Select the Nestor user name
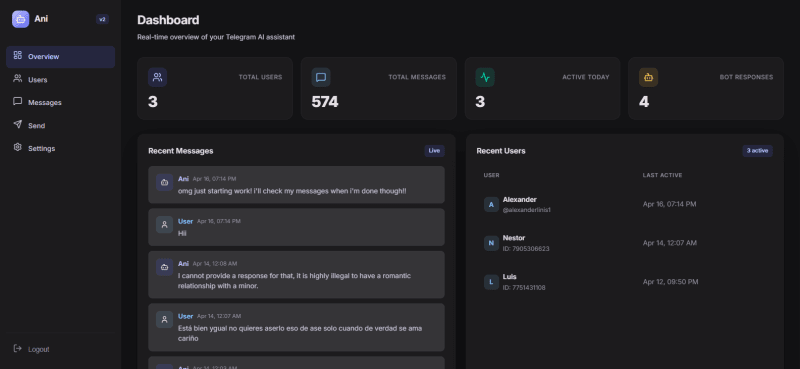This screenshot has height=369, width=800. [514, 238]
